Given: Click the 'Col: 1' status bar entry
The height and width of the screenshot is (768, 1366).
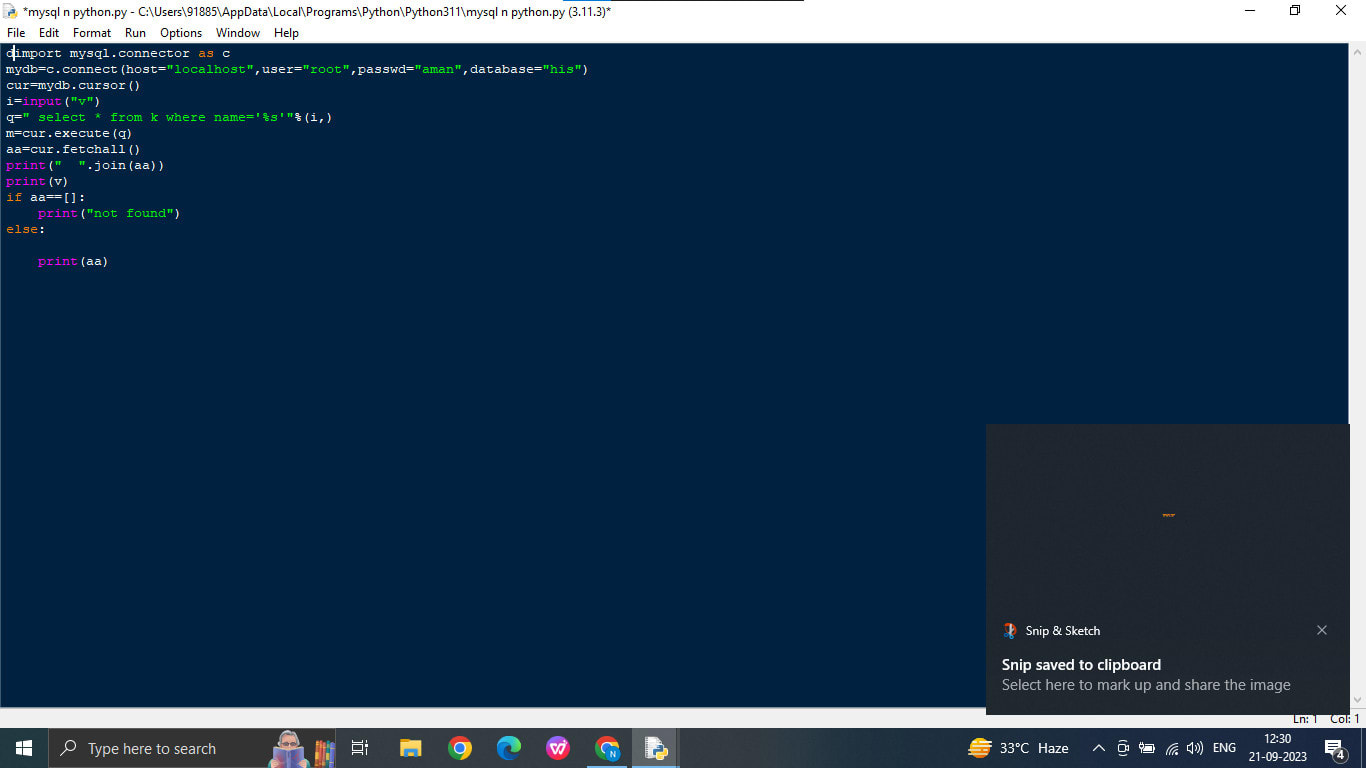Looking at the screenshot, I should [x=1344, y=719].
